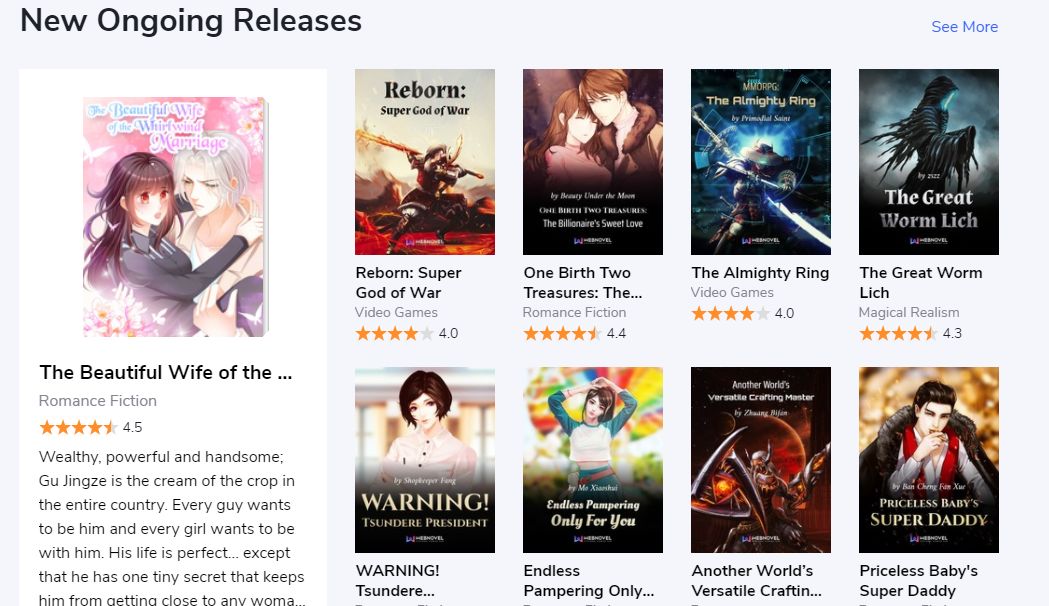Open the Priceless Baby's Super Daddy title link
This screenshot has width=1049, height=606.
[x=919, y=581]
